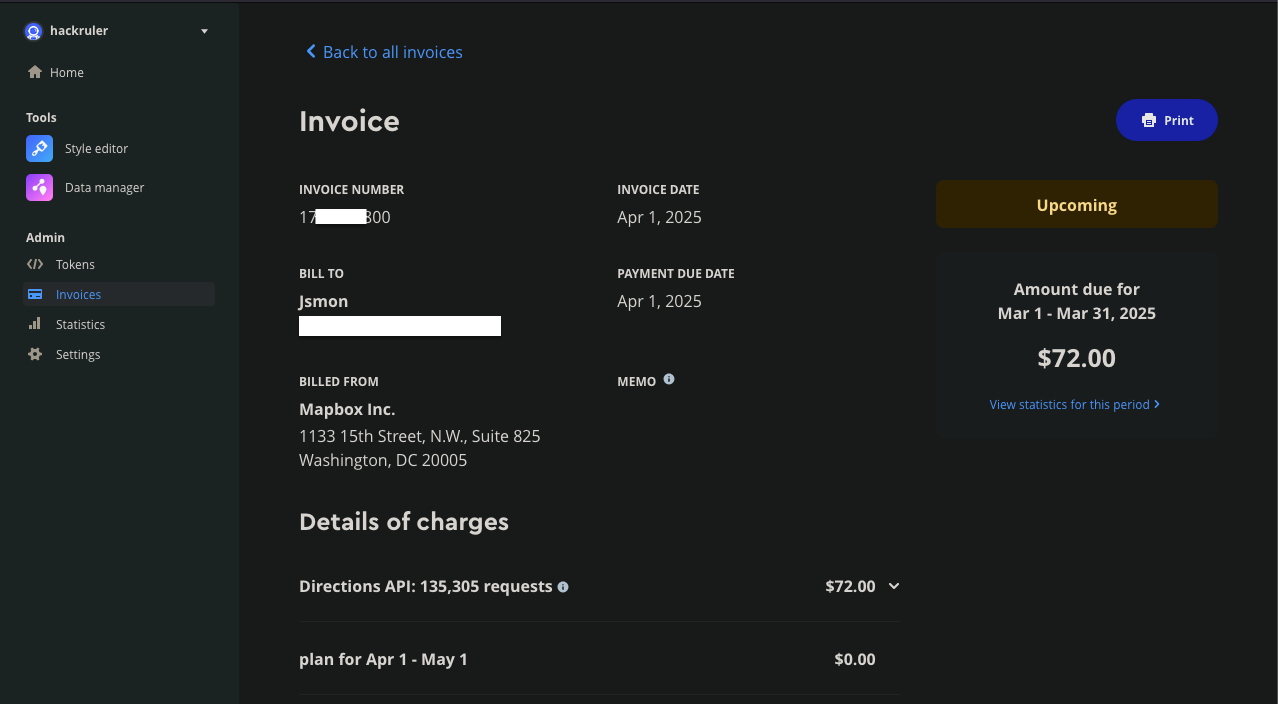
Task: Click the Tokens code icon
Action: 33,264
